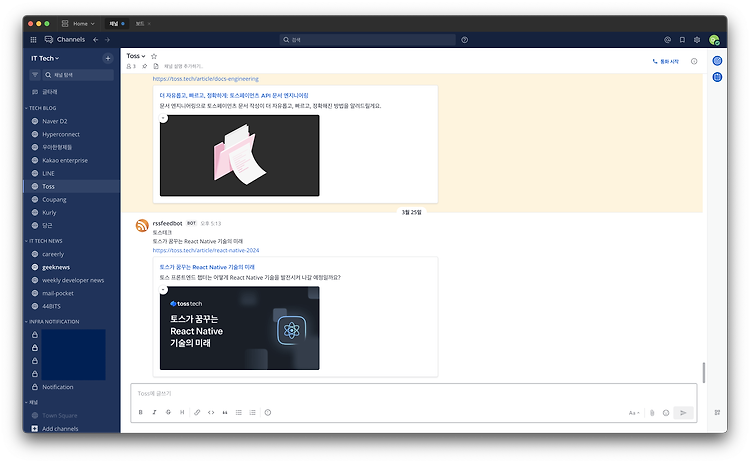Collapse the last sidebar category above Town Square

(x=32, y=402)
